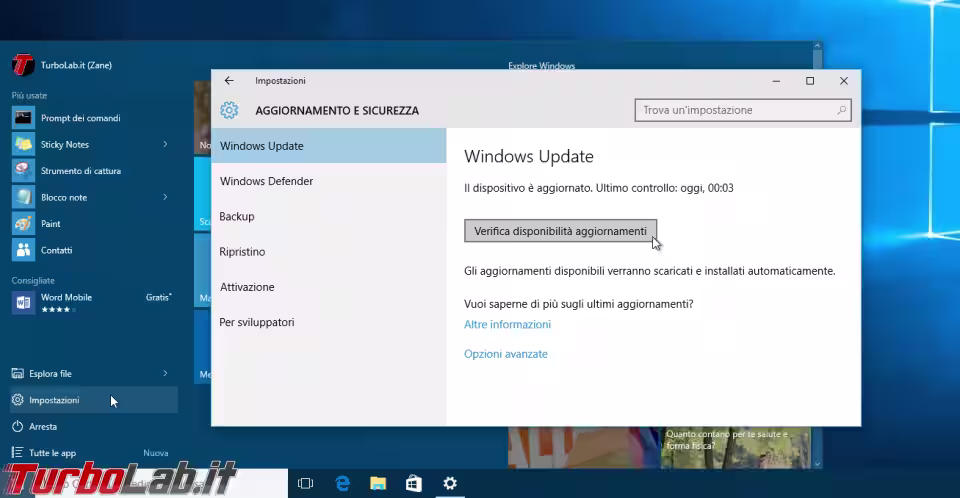Open the Altre informazioni link
The image size is (960, 498).
click(x=507, y=325)
